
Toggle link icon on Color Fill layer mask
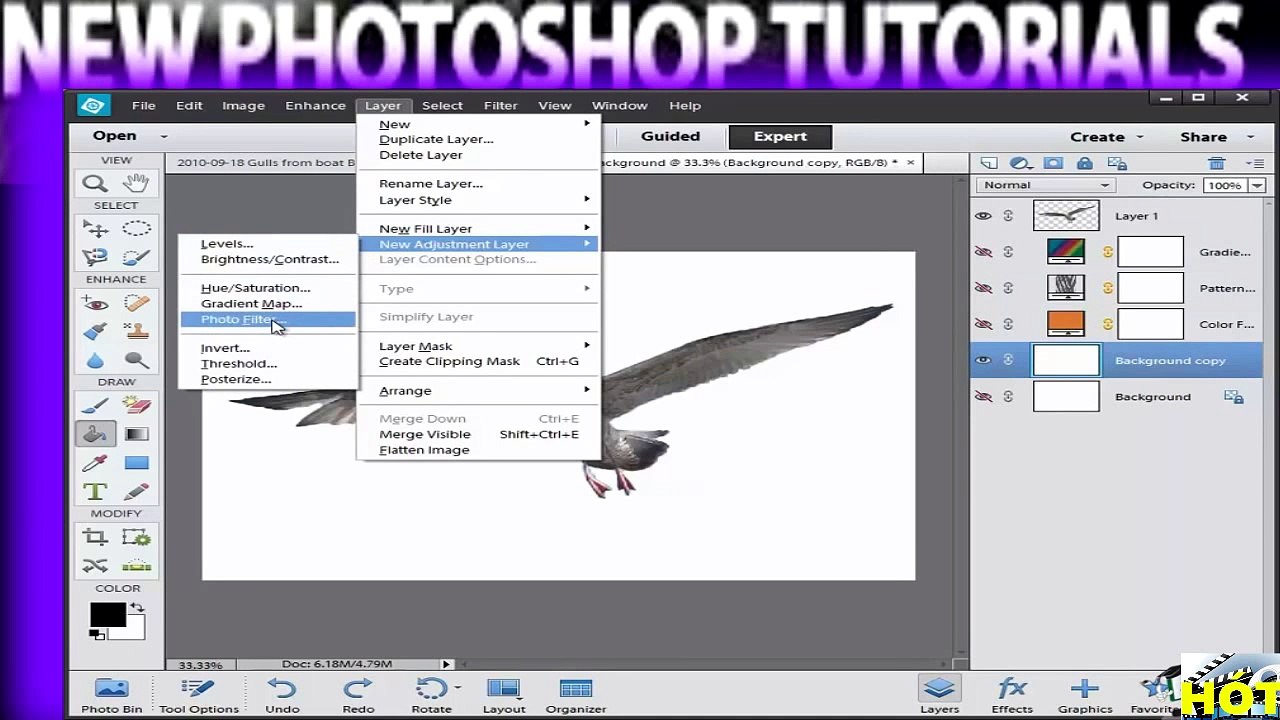(1107, 324)
